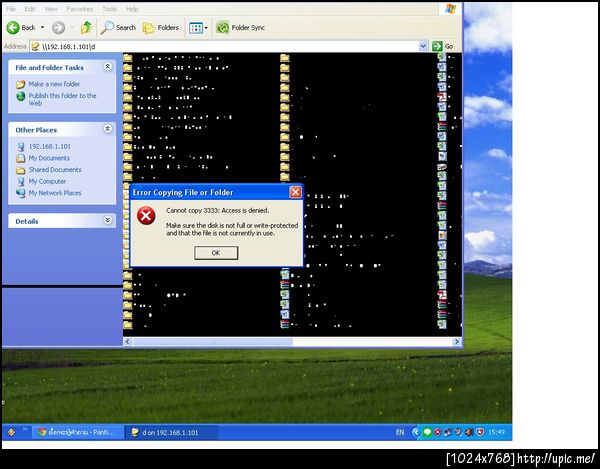Screen dimensions: 600x469
Task: Launch Folder Sync from the toolbar
Action: [x=240, y=28]
